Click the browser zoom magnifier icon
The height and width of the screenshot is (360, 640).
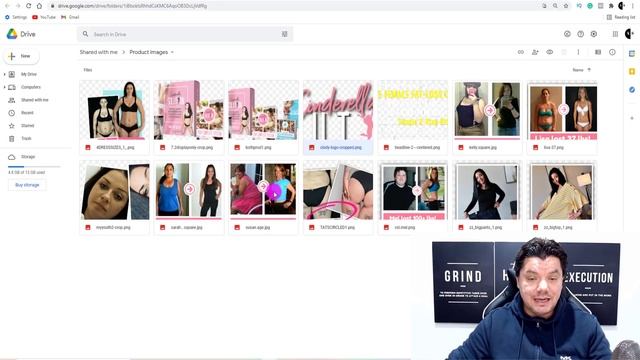point(555,6)
